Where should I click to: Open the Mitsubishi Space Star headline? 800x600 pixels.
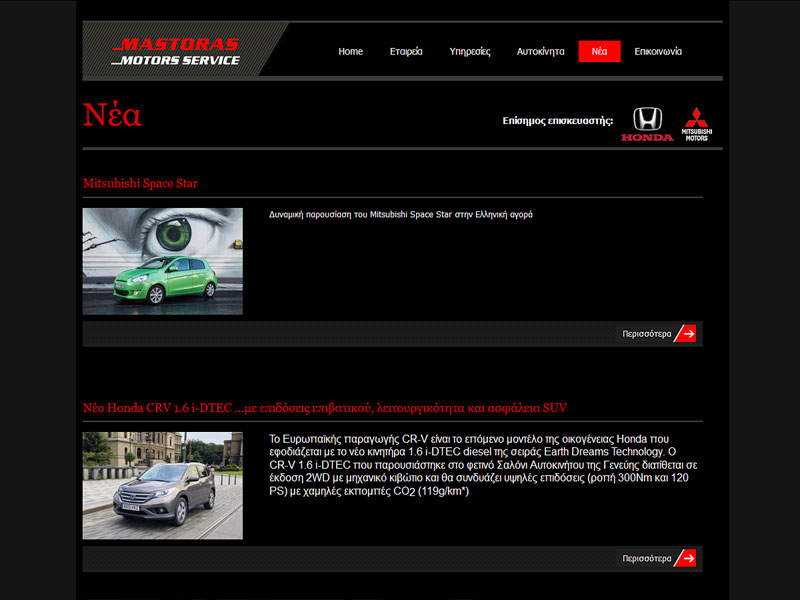click(140, 183)
